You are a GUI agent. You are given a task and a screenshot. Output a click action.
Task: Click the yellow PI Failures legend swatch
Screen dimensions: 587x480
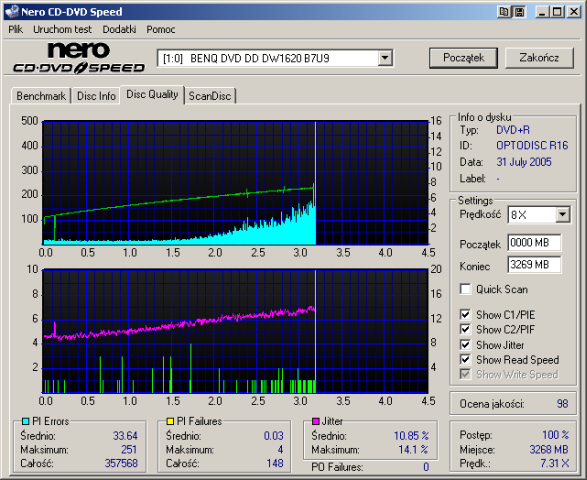pos(170,421)
